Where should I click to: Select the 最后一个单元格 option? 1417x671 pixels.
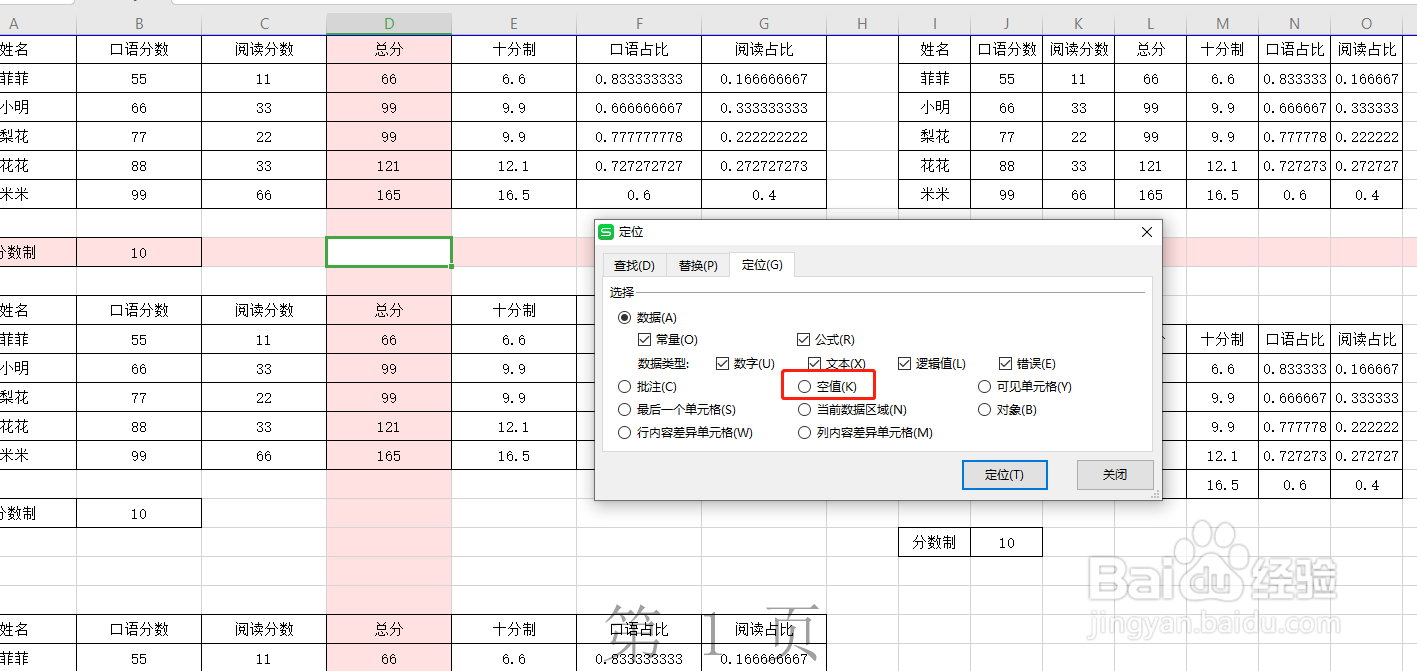point(624,408)
